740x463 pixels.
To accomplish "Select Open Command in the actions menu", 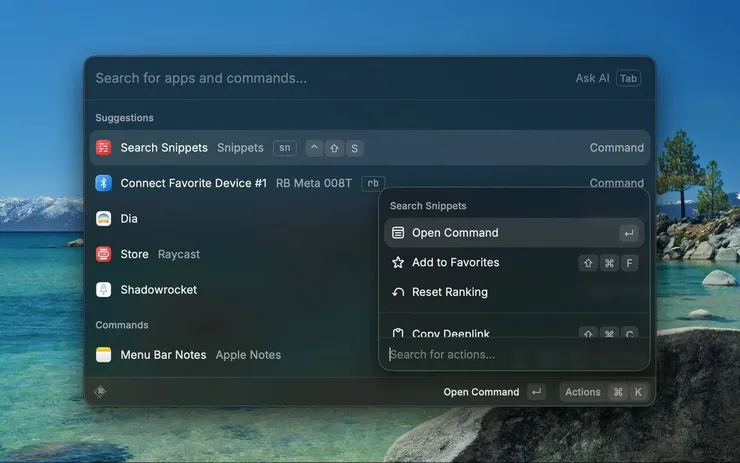I will (455, 233).
